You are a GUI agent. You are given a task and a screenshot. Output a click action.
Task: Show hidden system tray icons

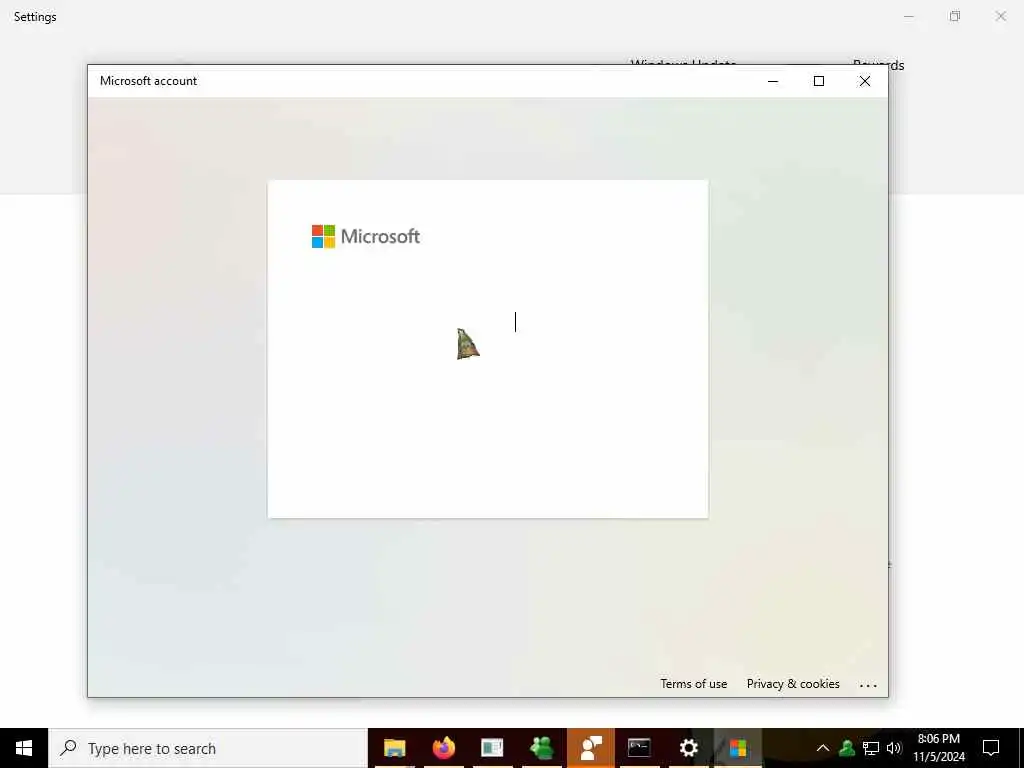(x=823, y=748)
